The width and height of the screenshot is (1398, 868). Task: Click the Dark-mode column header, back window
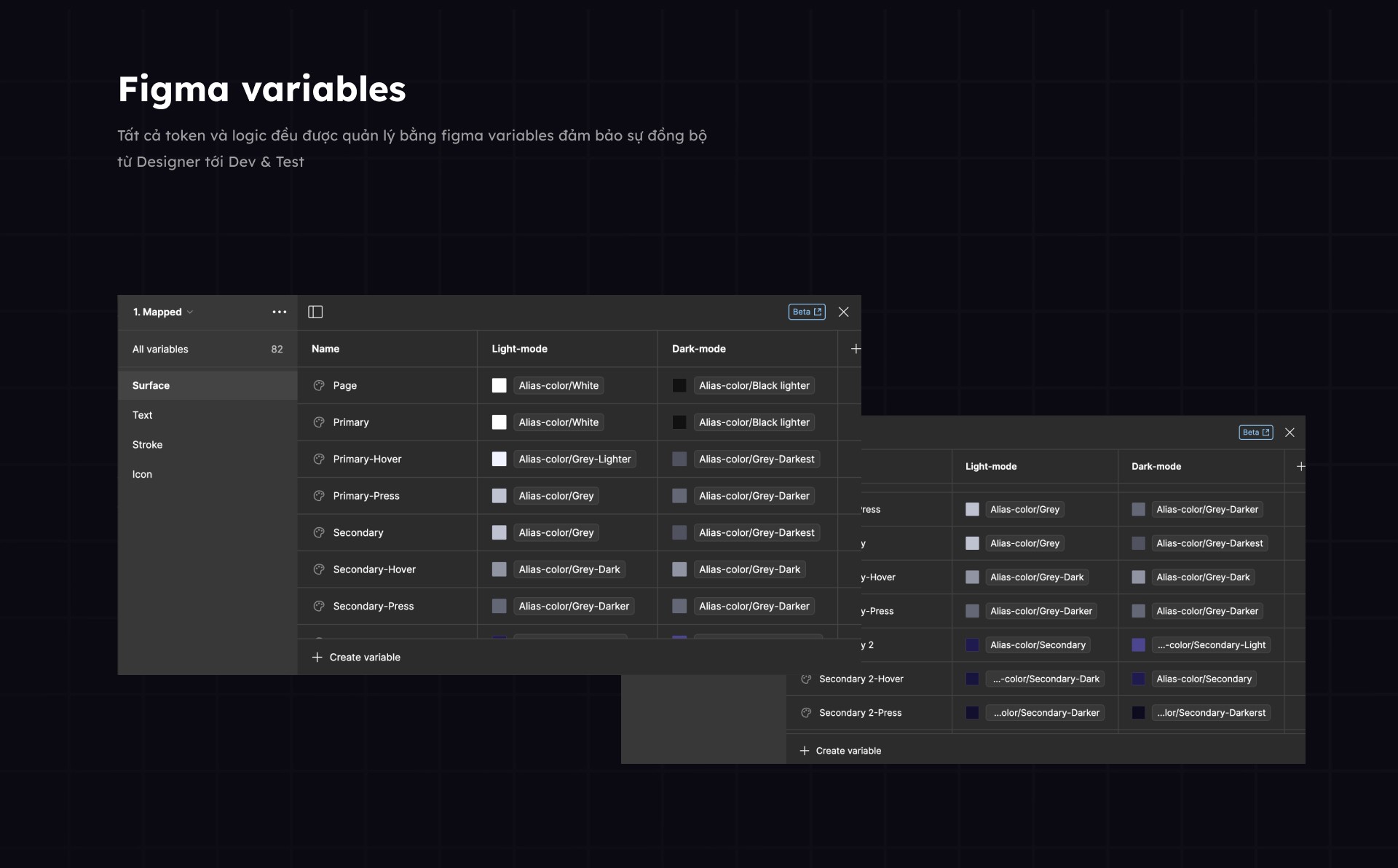[x=1156, y=466]
